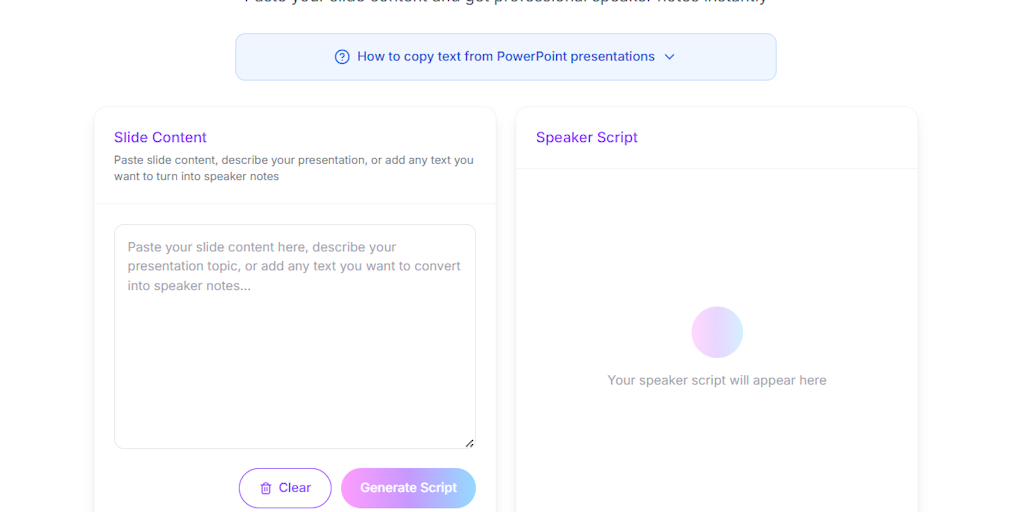Click the question mark help icon
This screenshot has height=512, width=1024.
coord(342,57)
